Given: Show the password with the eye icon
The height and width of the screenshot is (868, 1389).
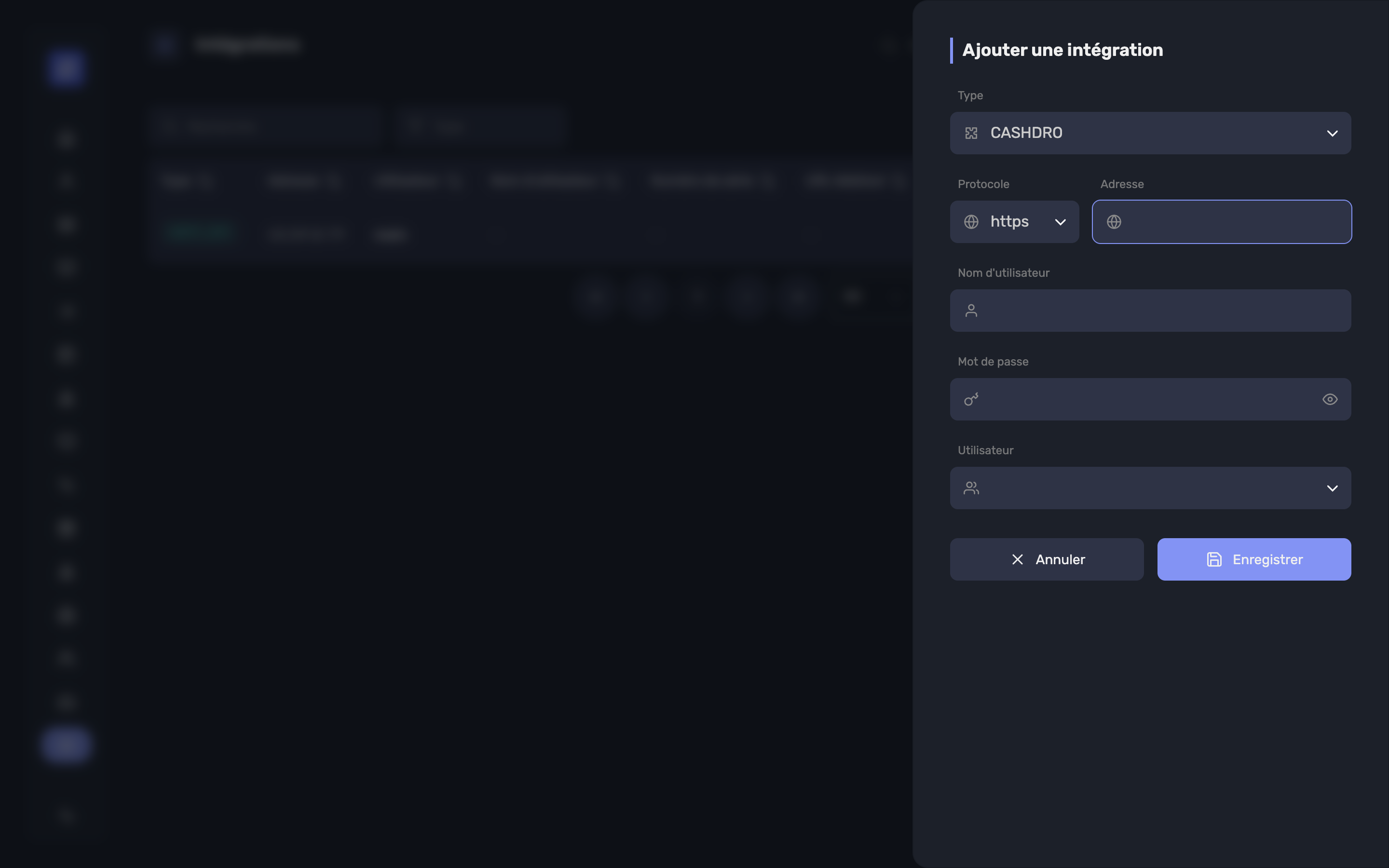Looking at the screenshot, I should pyautogui.click(x=1330, y=399).
